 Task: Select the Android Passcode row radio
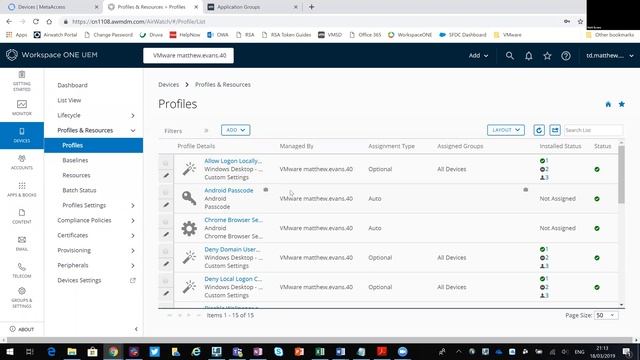pyautogui.click(x=165, y=192)
